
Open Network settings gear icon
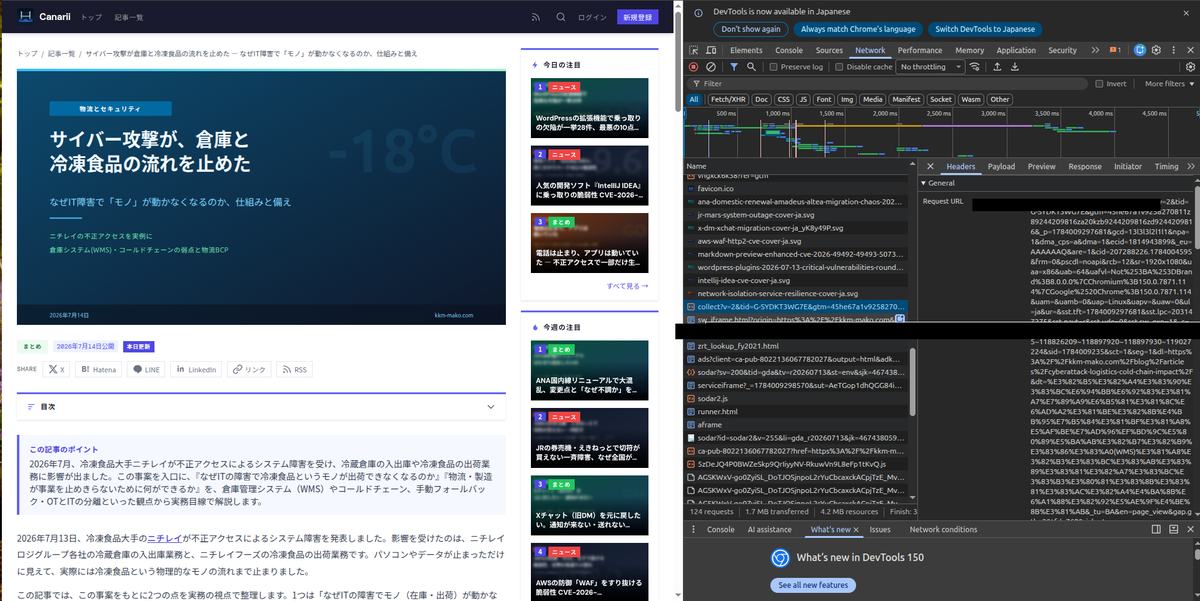pos(1188,67)
